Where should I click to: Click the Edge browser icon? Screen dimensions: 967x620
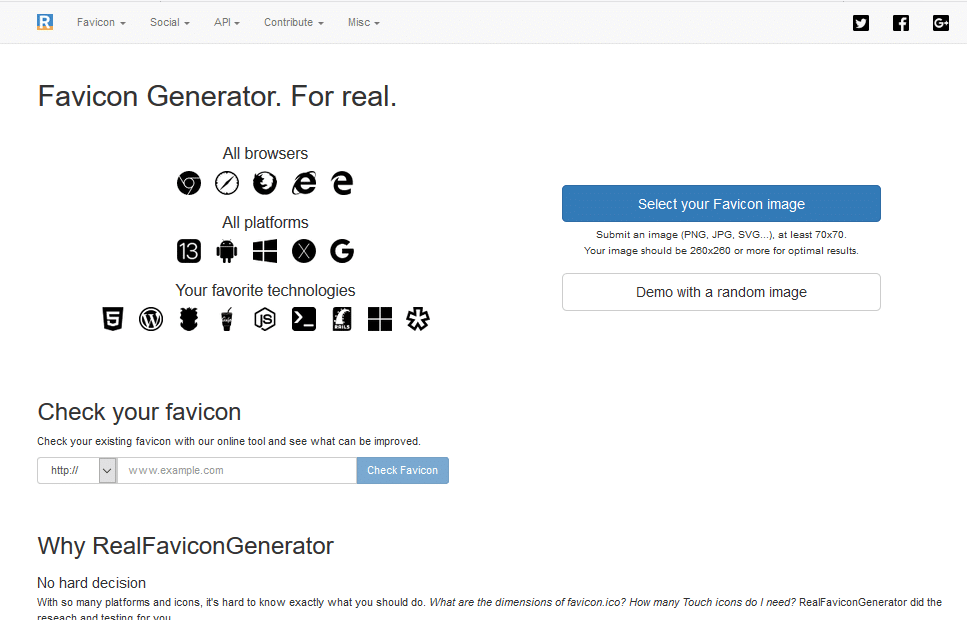342,183
